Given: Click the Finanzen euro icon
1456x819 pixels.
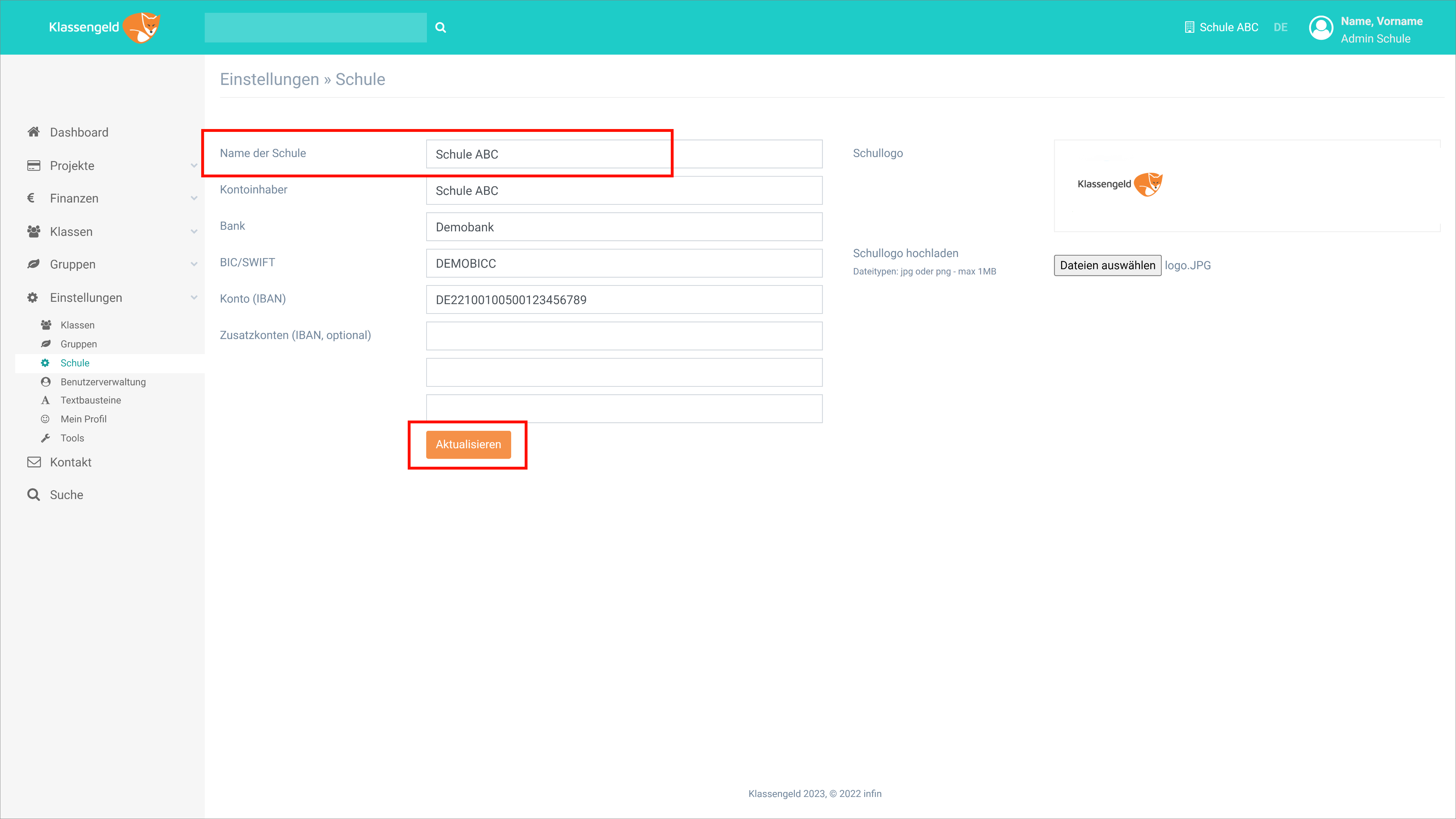Looking at the screenshot, I should tap(31, 198).
